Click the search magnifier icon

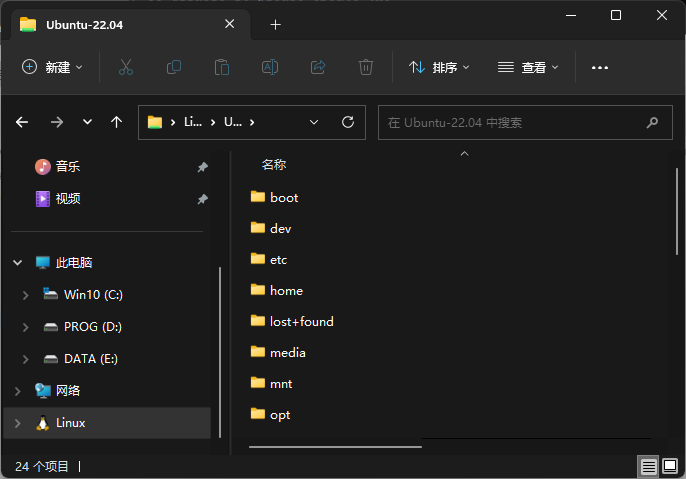coord(652,122)
